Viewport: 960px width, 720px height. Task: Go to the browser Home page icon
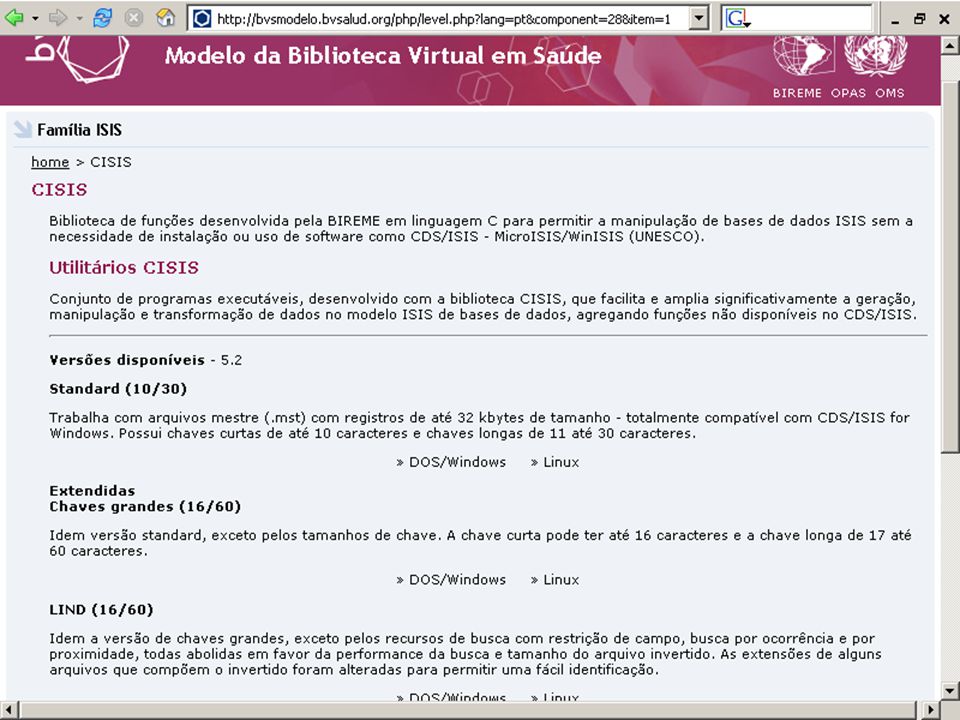[x=165, y=18]
